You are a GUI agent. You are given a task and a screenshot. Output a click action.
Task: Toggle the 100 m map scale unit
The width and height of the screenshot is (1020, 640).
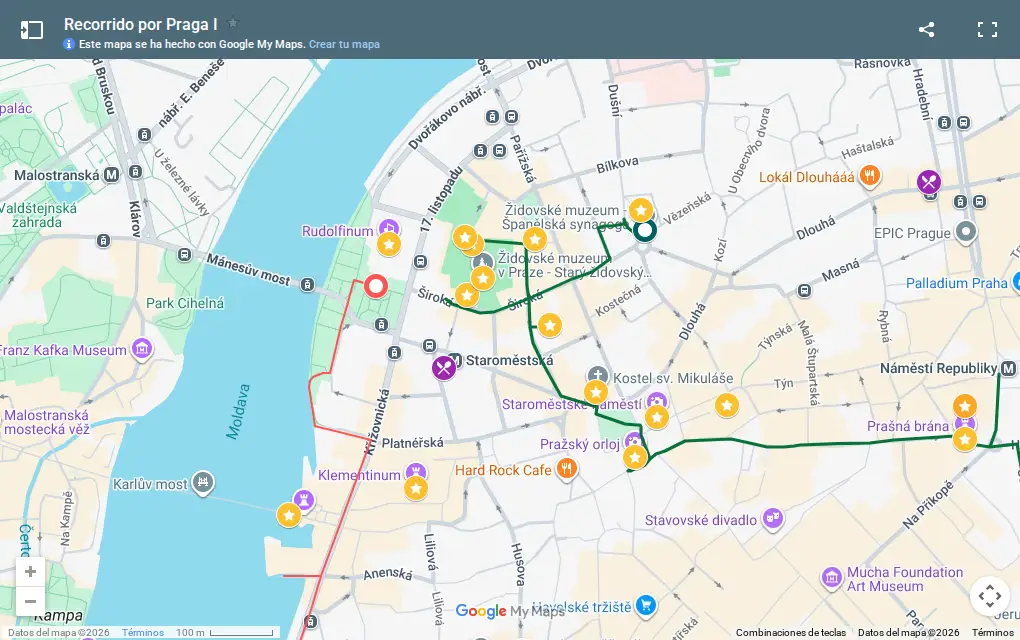coord(224,633)
